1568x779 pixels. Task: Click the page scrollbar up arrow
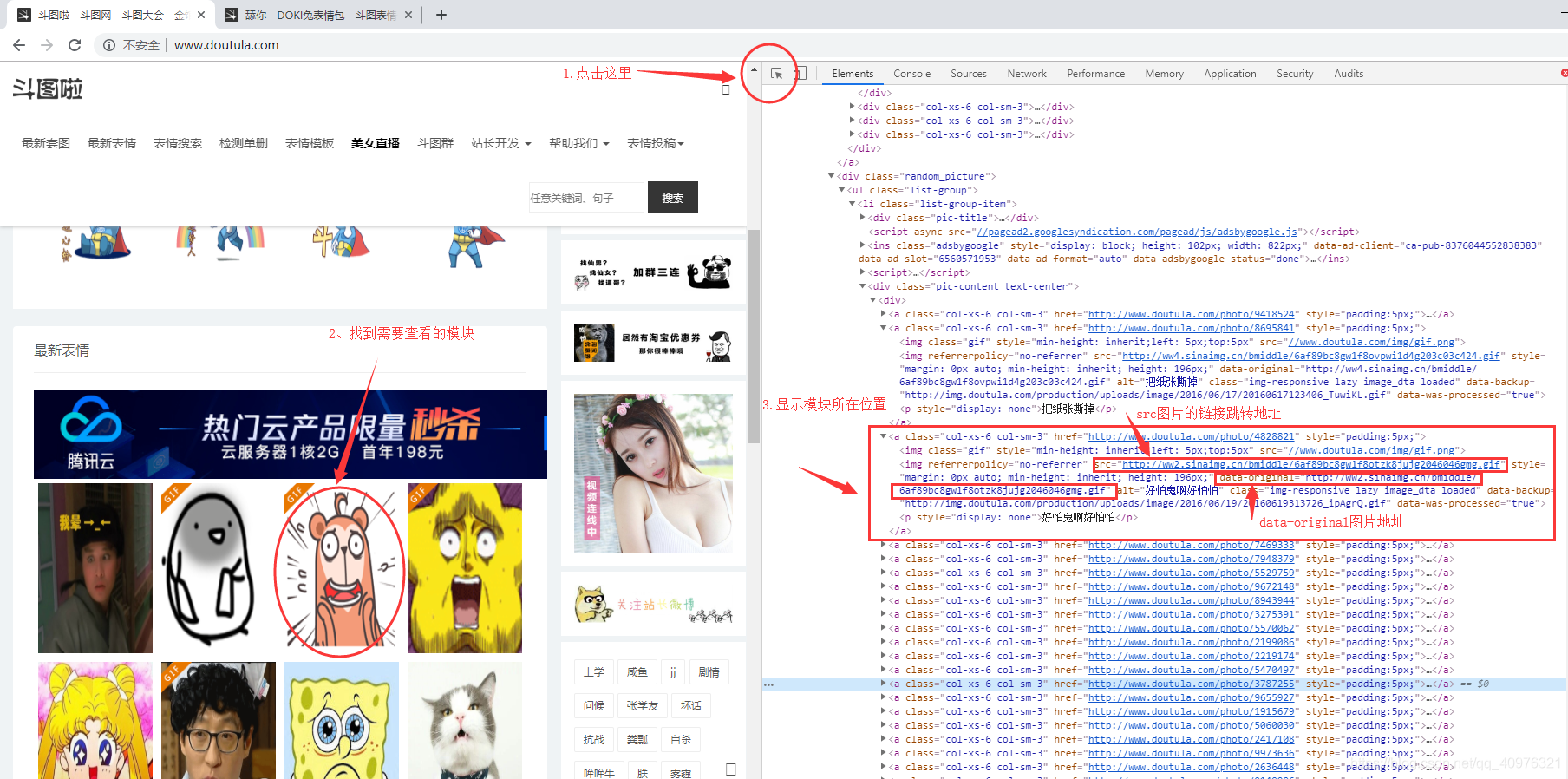pos(754,69)
